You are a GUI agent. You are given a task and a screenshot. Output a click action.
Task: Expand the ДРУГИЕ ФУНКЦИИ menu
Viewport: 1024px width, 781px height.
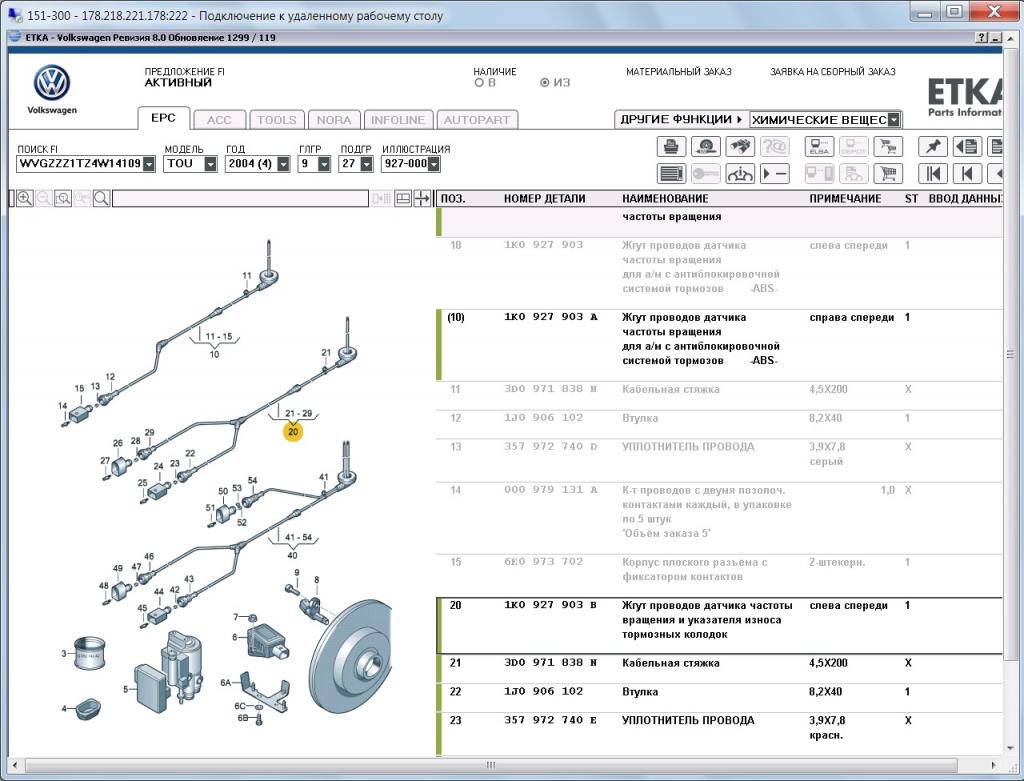[682, 120]
